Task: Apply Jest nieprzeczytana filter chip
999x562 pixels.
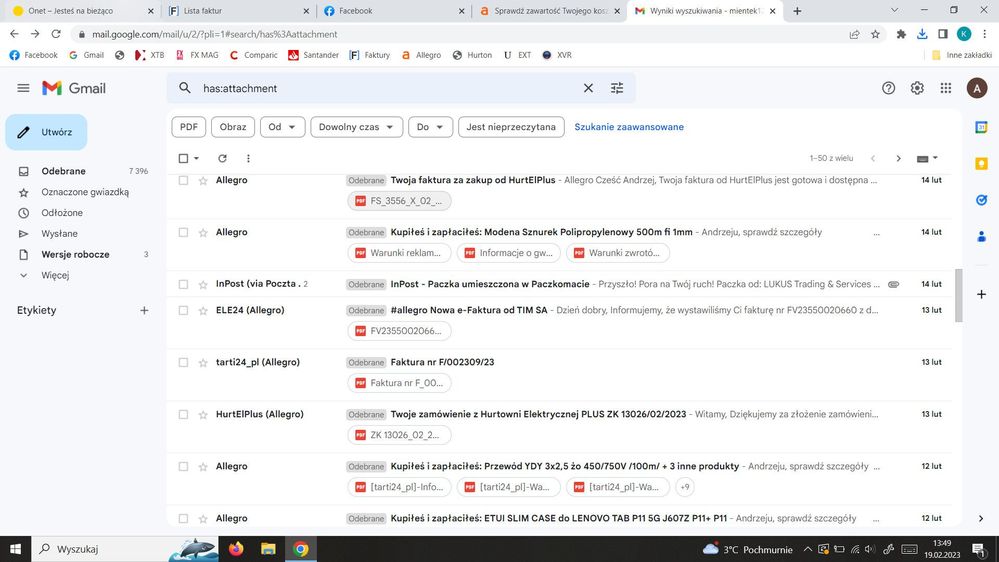Action: 511,127
